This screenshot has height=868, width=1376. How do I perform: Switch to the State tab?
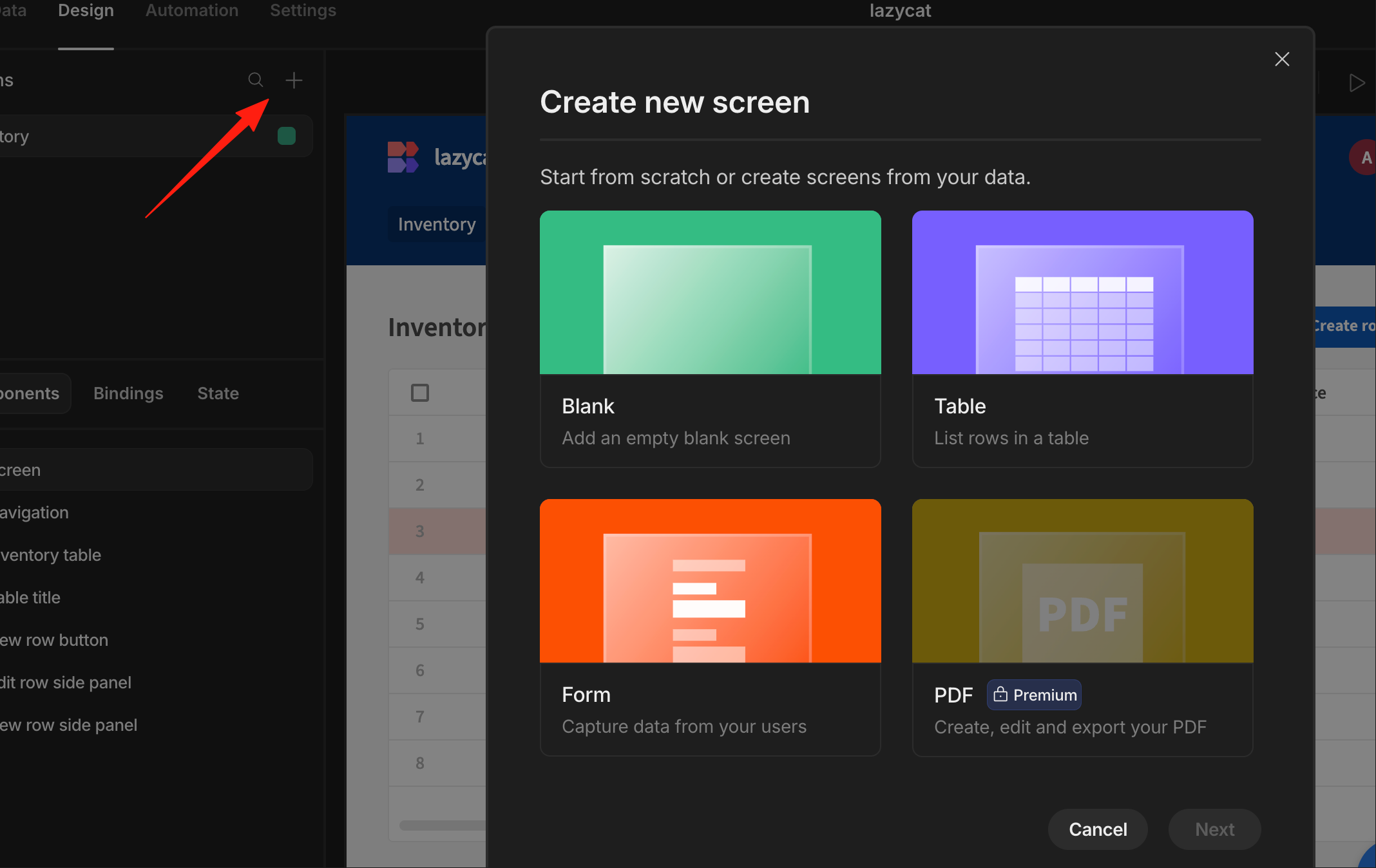pyautogui.click(x=218, y=393)
